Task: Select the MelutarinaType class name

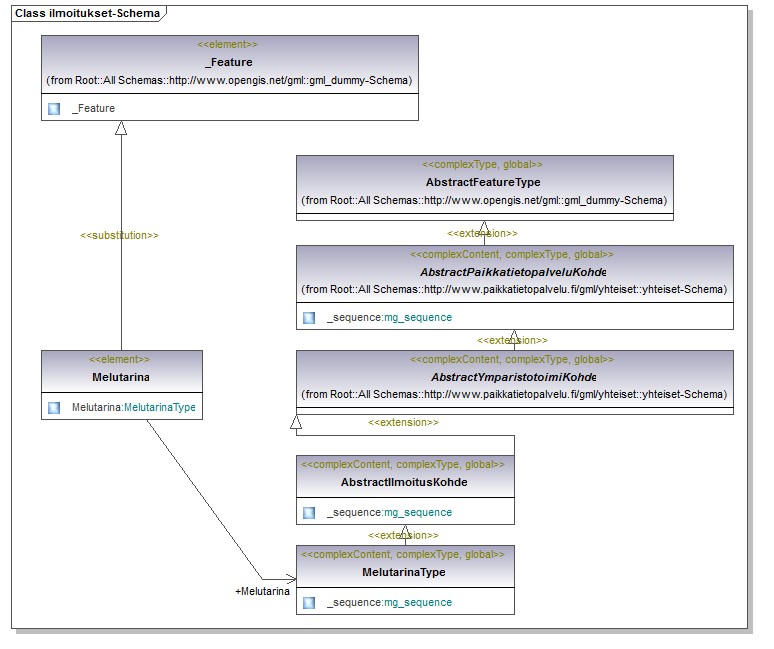Action: tap(404, 573)
